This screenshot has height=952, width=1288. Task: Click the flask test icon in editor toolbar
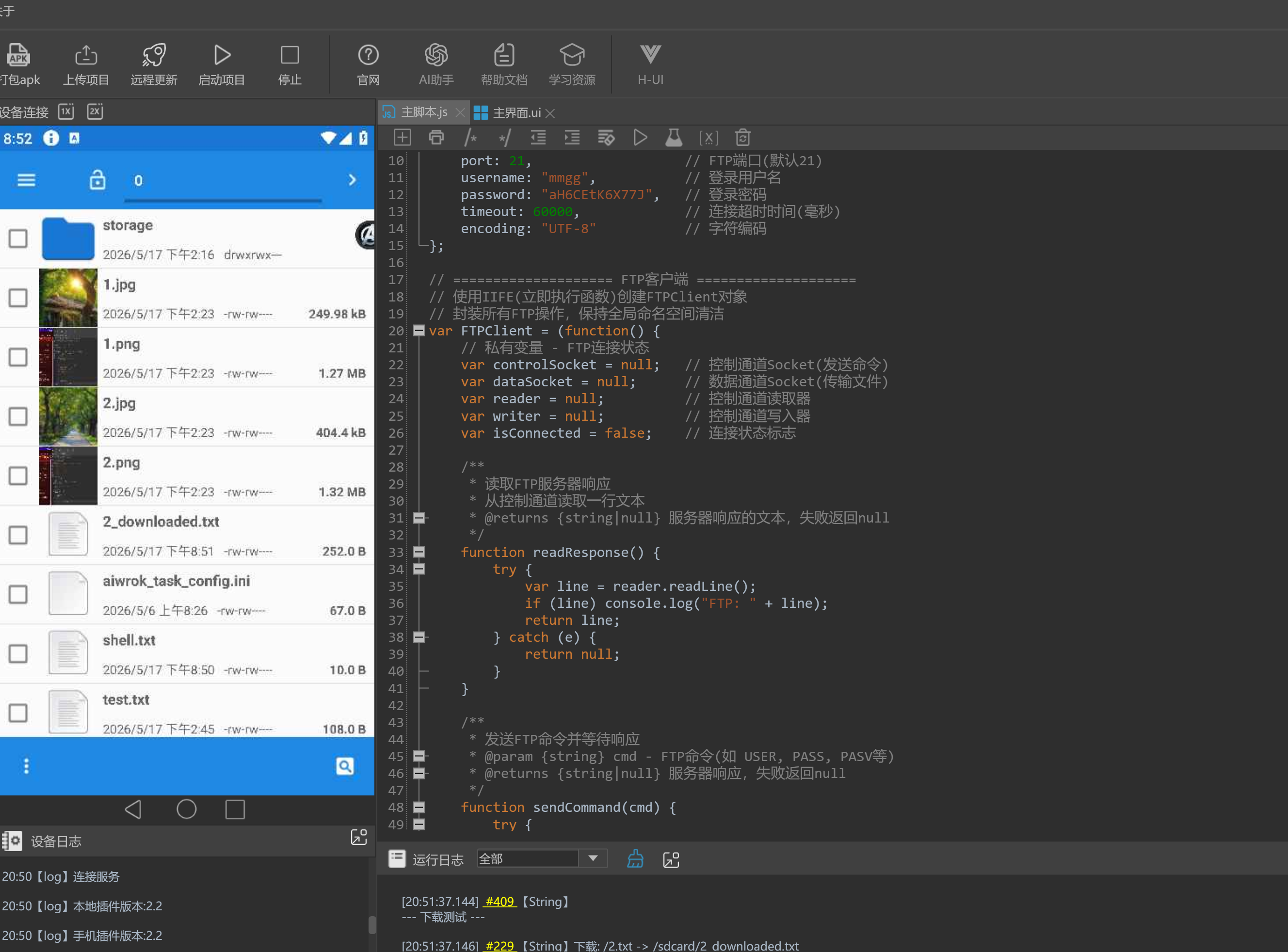(x=674, y=138)
